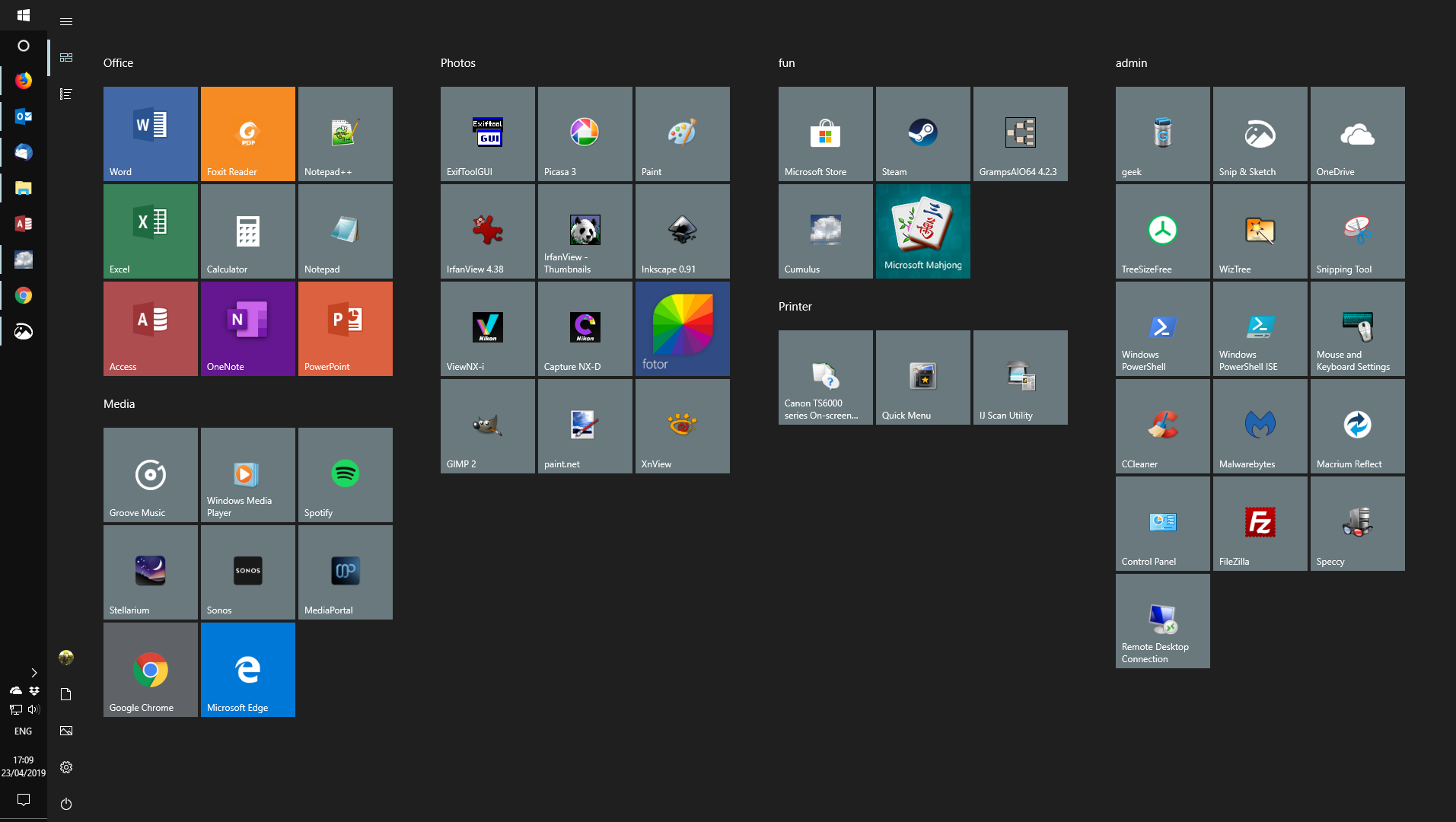Launch Picasa 3 tile
1456x822 pixels.
coord(585,134)
